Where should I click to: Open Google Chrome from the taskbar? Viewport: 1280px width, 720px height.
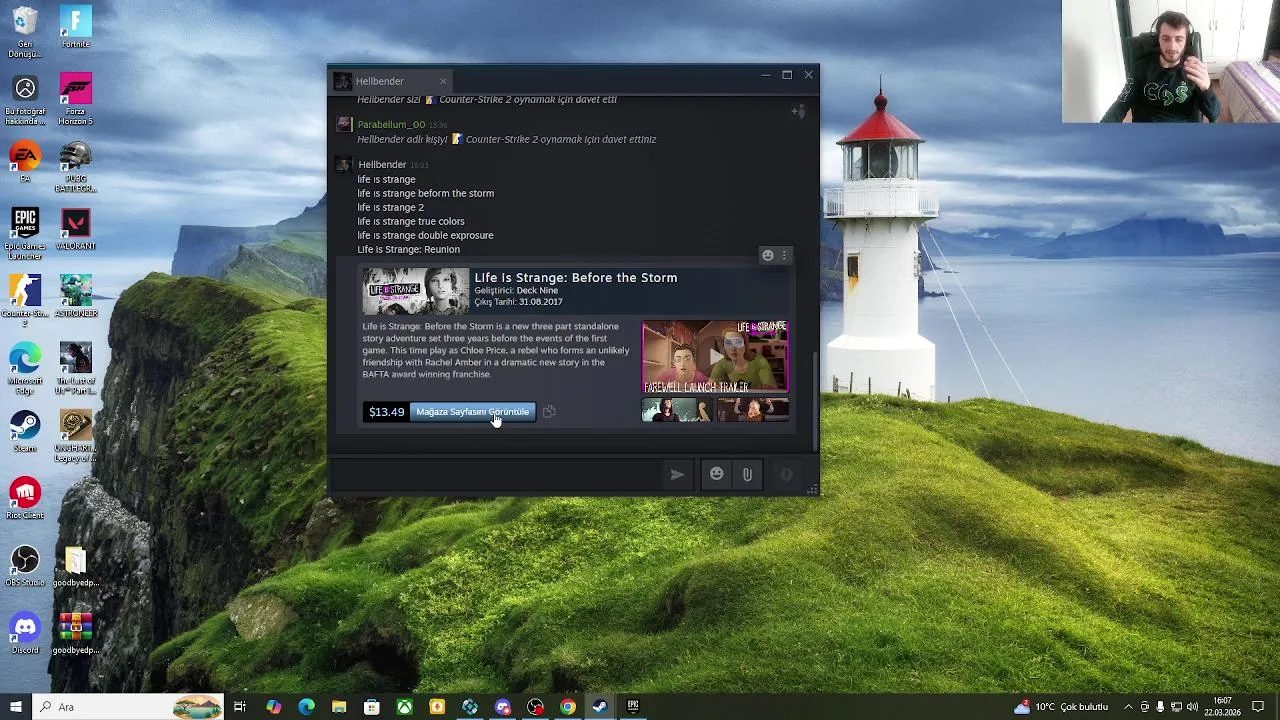[567, 707]
